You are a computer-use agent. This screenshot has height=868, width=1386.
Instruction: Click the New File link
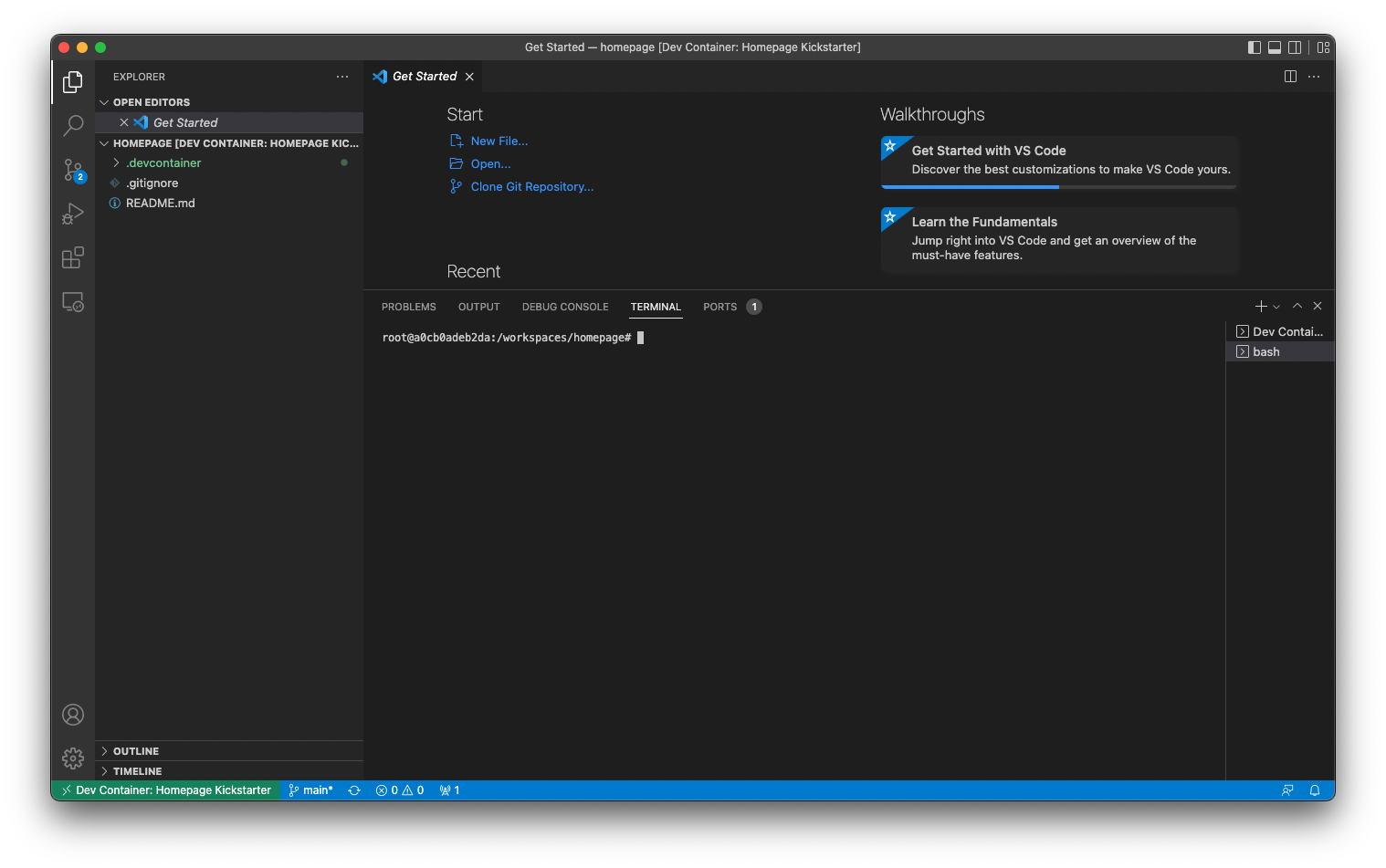click(499, 141)
